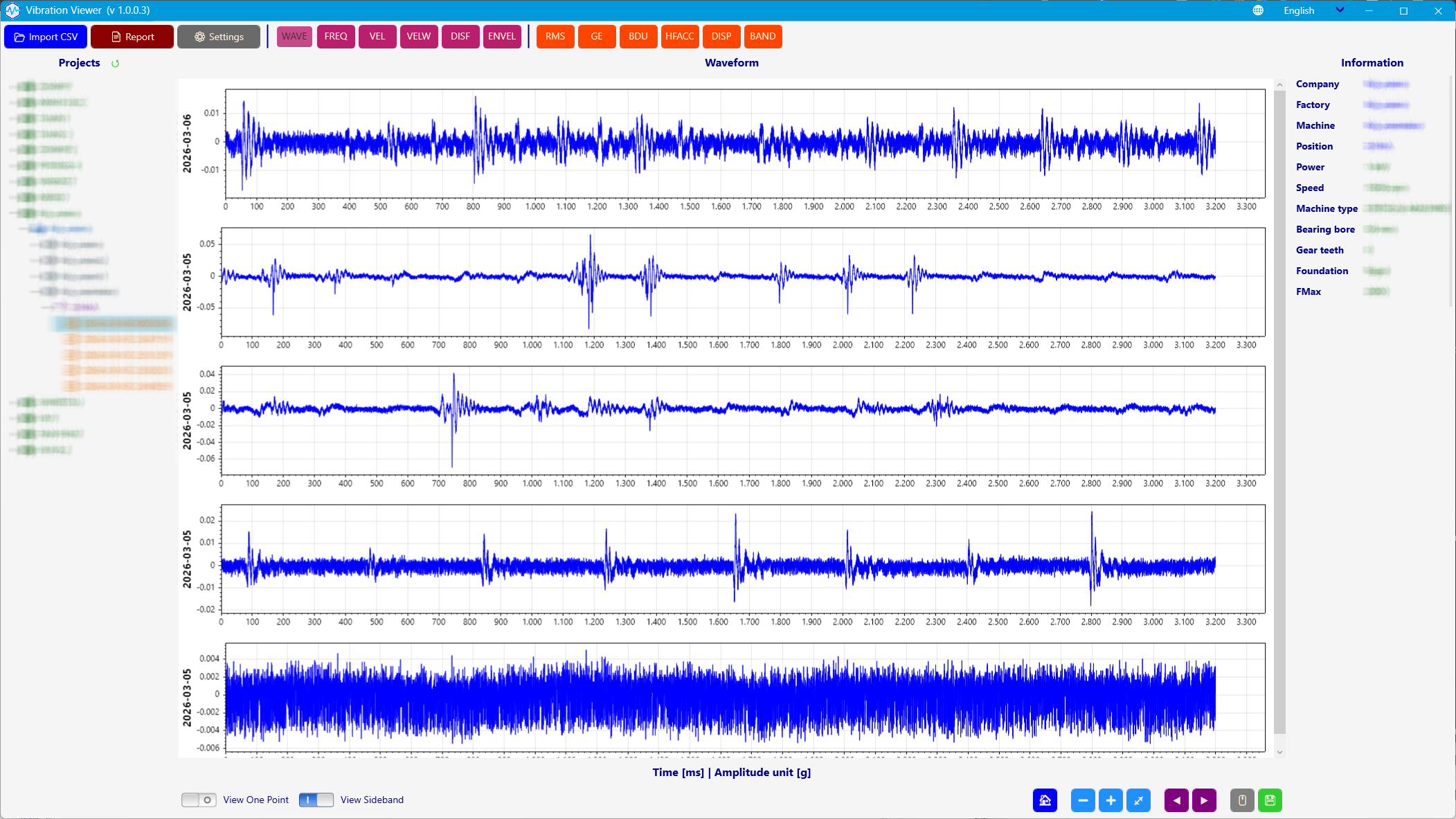Click the green save disk icon
The width and height of the screenshot is (1456, 819).
point(1270,800)
